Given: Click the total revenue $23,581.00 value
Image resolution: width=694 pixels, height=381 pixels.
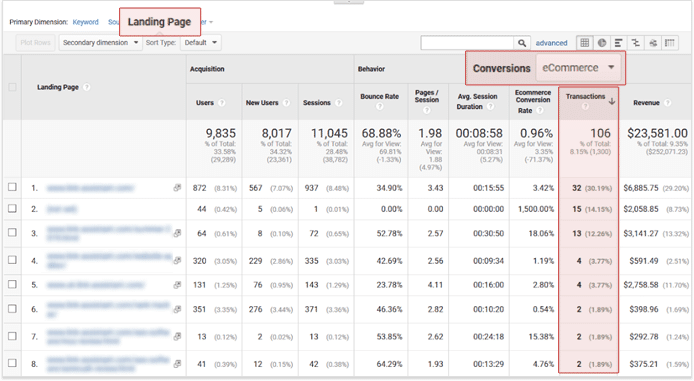Looking at the screenshot, I should [x=657, y=133].
